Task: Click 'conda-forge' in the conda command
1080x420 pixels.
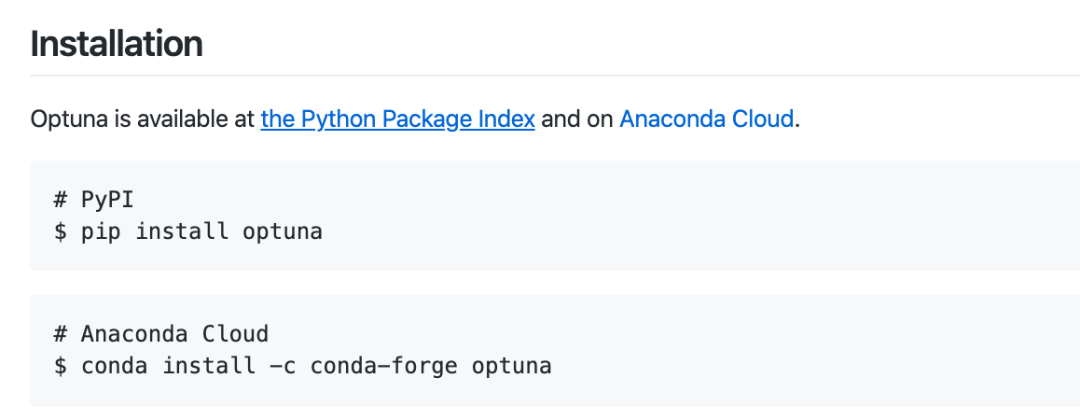Action: point(383,365)
